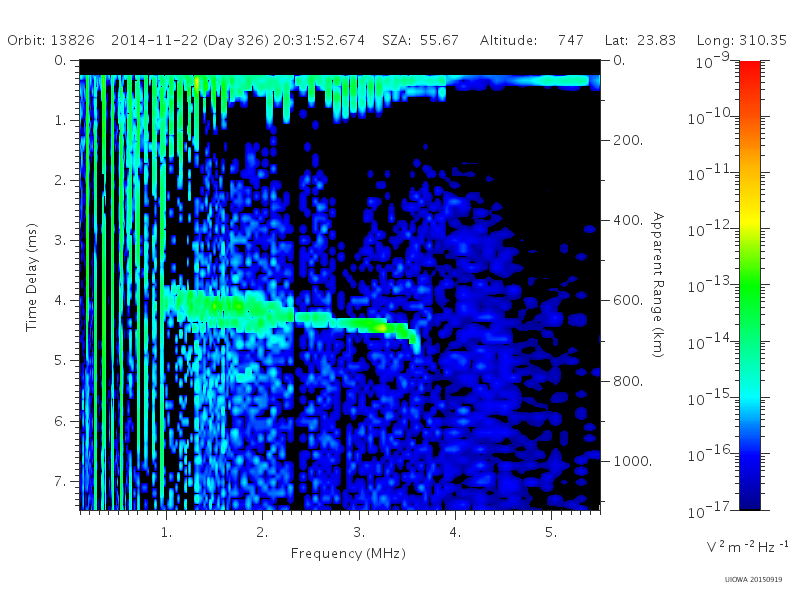Click the "5." tick label on frequency axis

(551, 532)
